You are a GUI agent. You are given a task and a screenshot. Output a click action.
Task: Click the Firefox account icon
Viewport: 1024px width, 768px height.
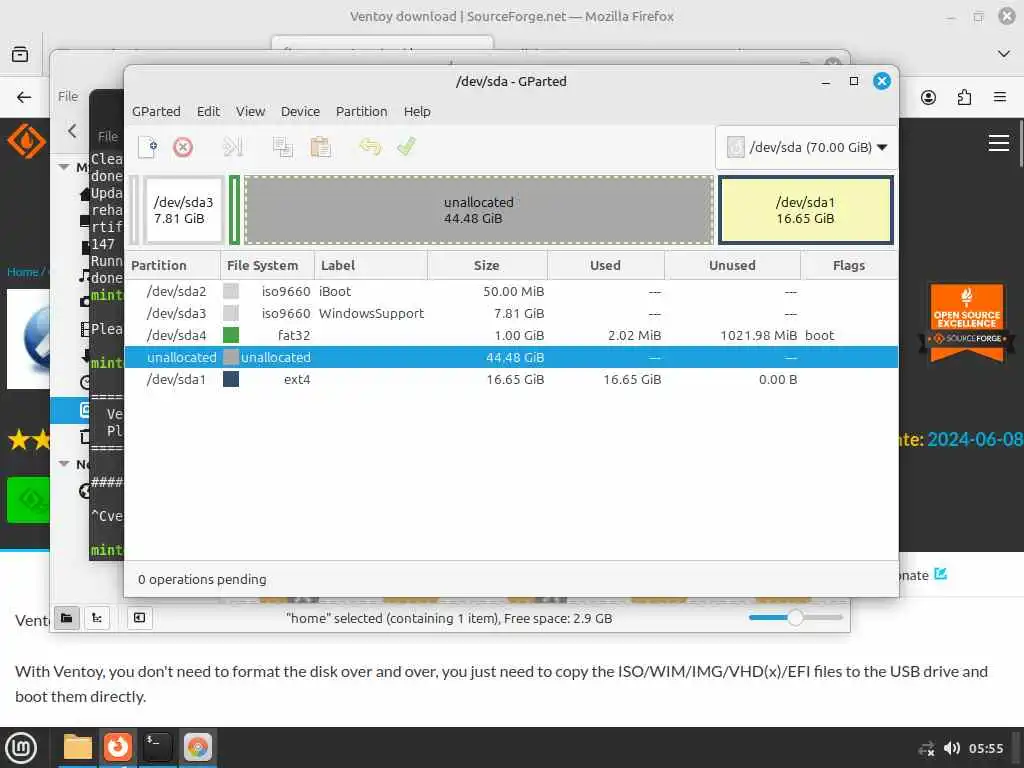(x=928, y=98)
